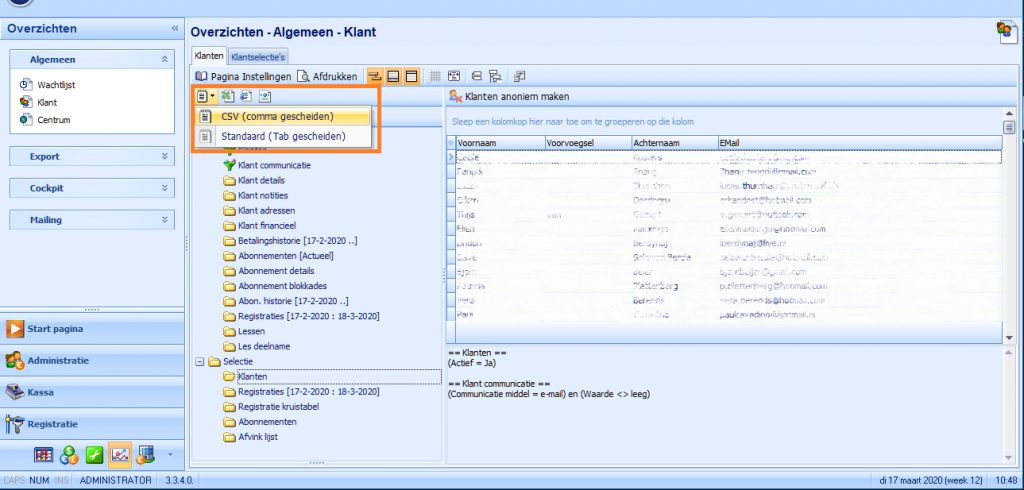Select the chart overview icon in bottom bar

[x=119, y=455]
